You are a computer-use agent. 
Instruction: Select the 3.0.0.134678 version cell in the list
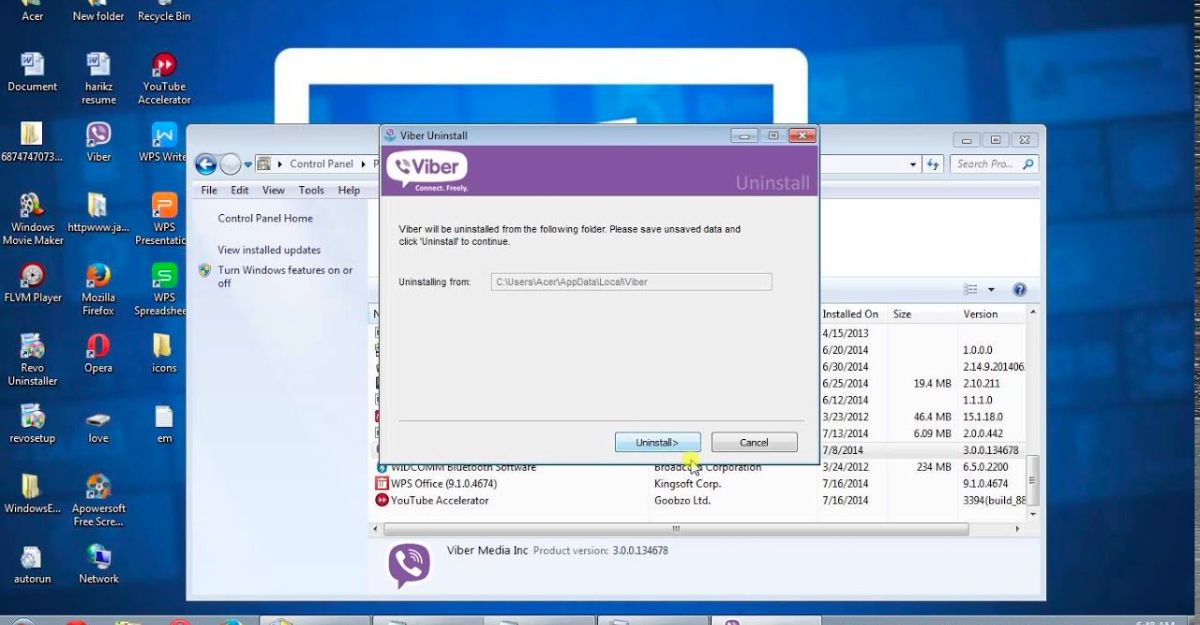coord(990,451)
